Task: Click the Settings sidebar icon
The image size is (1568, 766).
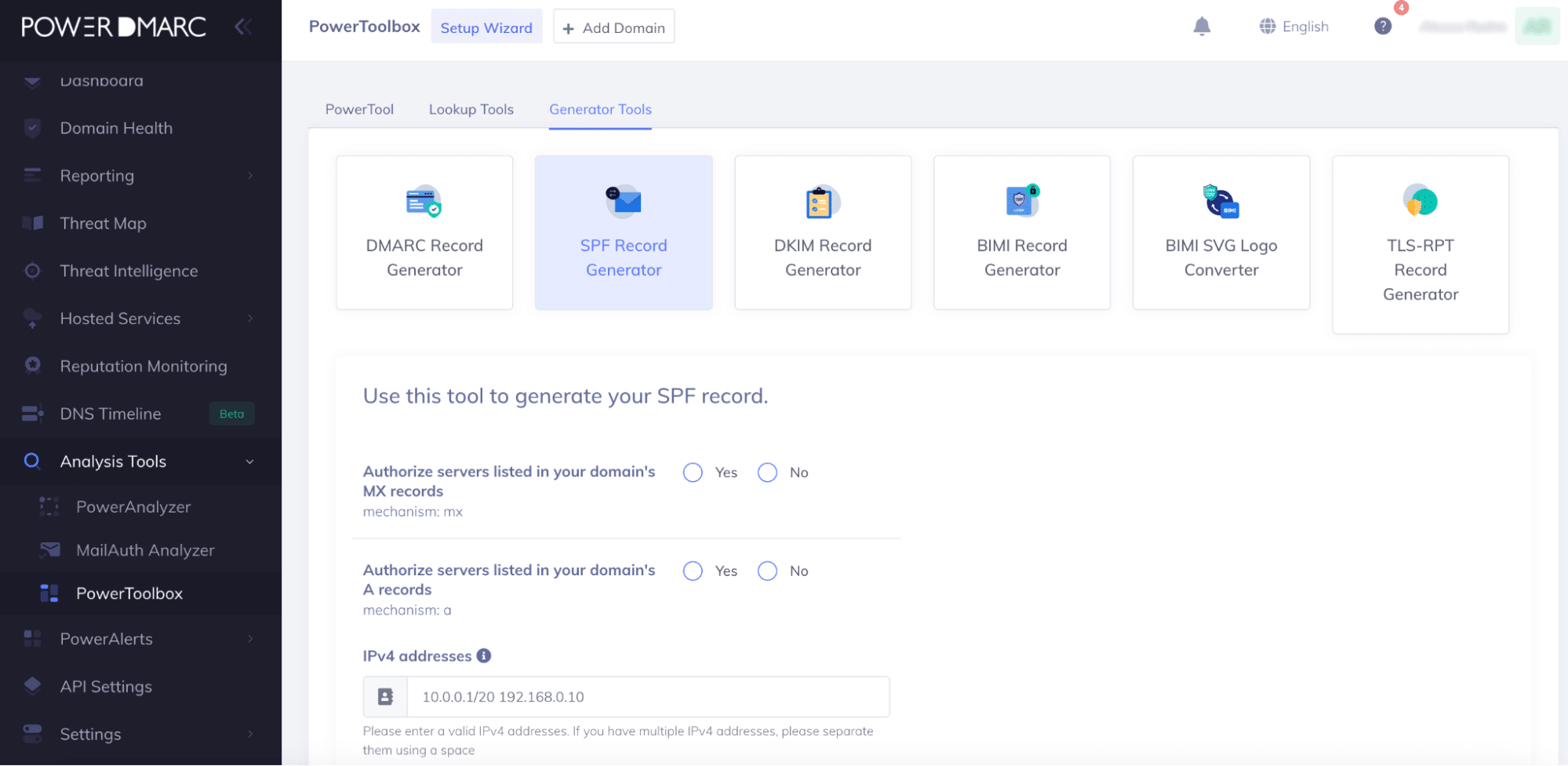Action: (x=32, y=734)
